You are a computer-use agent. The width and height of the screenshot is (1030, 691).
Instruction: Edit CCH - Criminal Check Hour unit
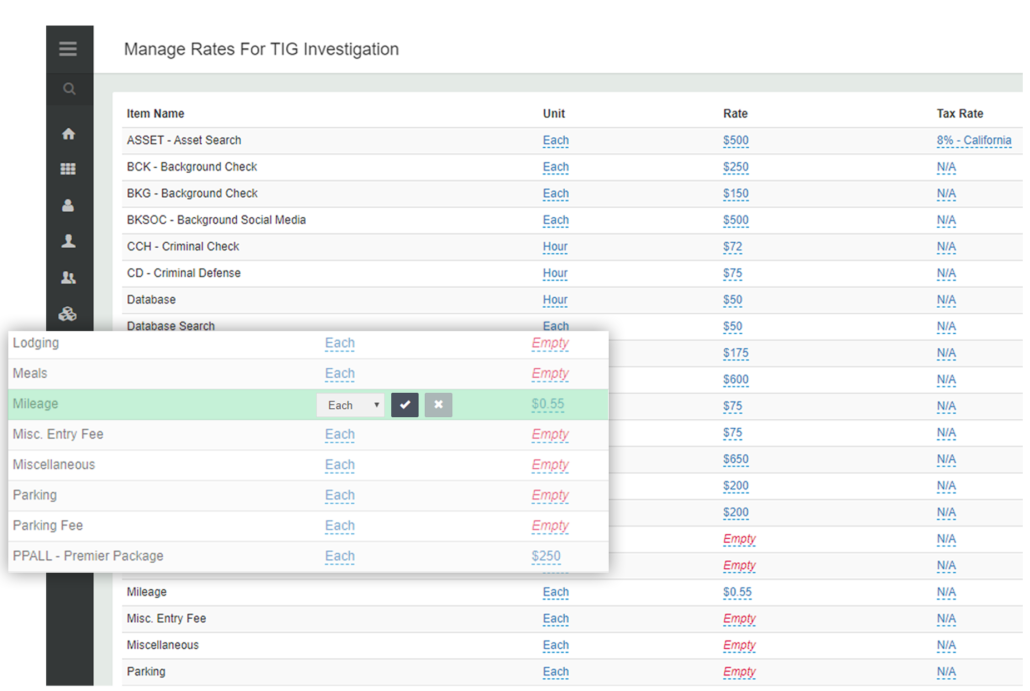tap(555, 247)
